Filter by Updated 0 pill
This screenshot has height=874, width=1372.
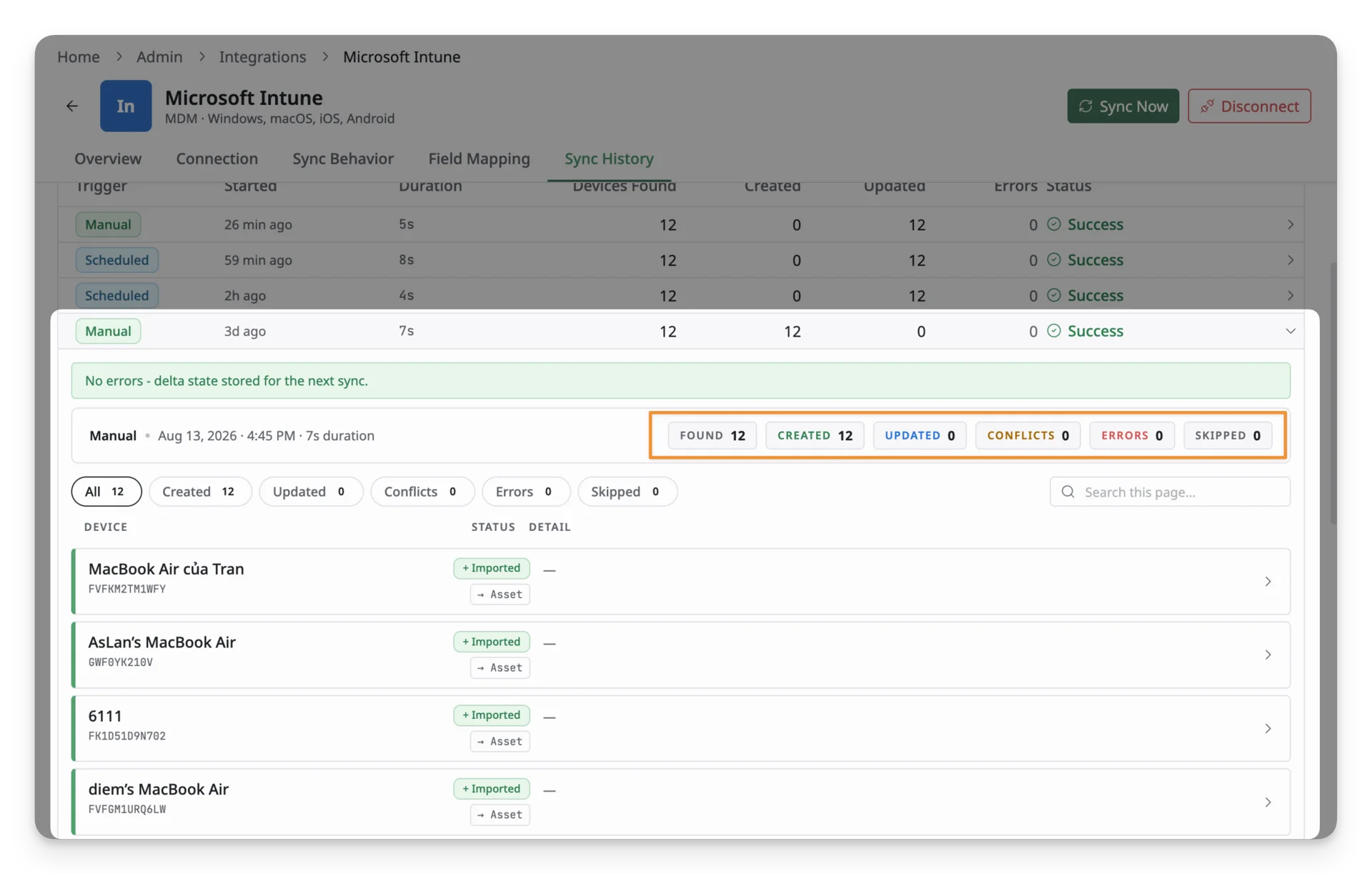pyautogui.click(x=311, y=492)
